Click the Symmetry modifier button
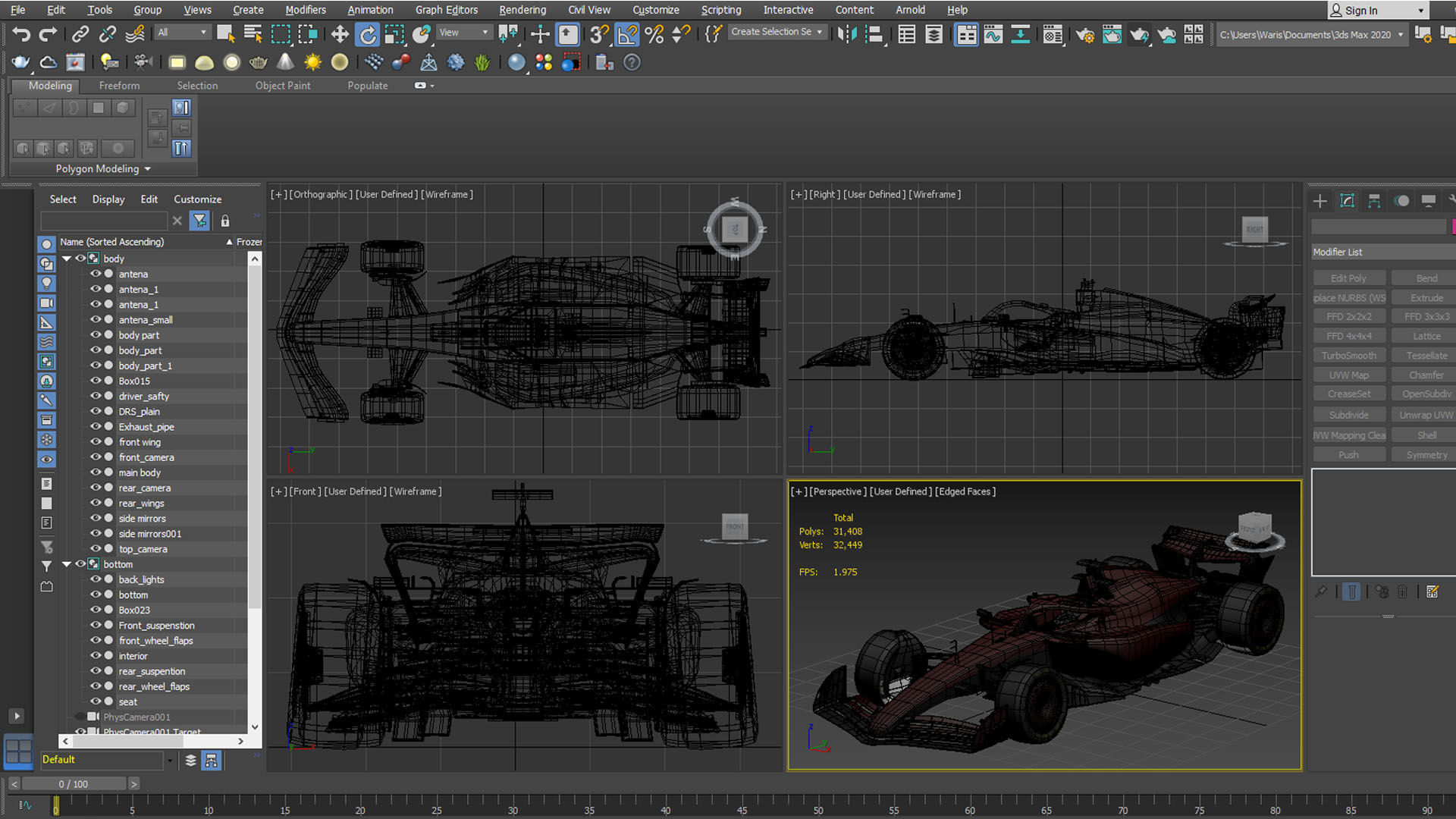The width and height of the screenshot is (1456, 819). [x=1426, y=455]
